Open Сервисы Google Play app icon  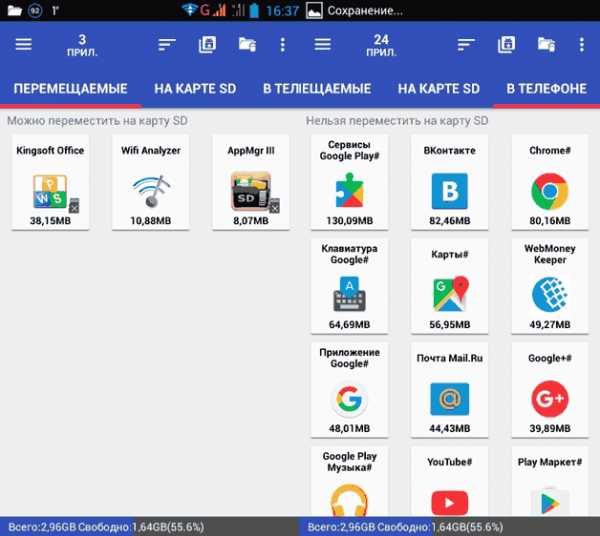point(349,190)
